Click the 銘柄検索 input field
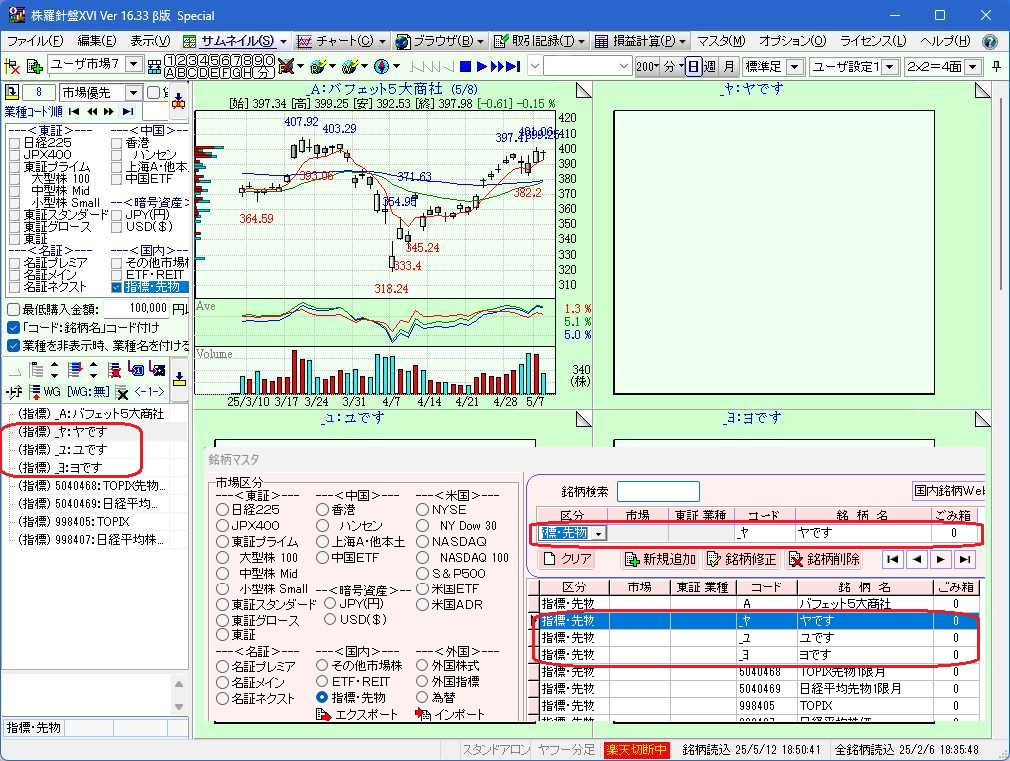 click(658, 491)
